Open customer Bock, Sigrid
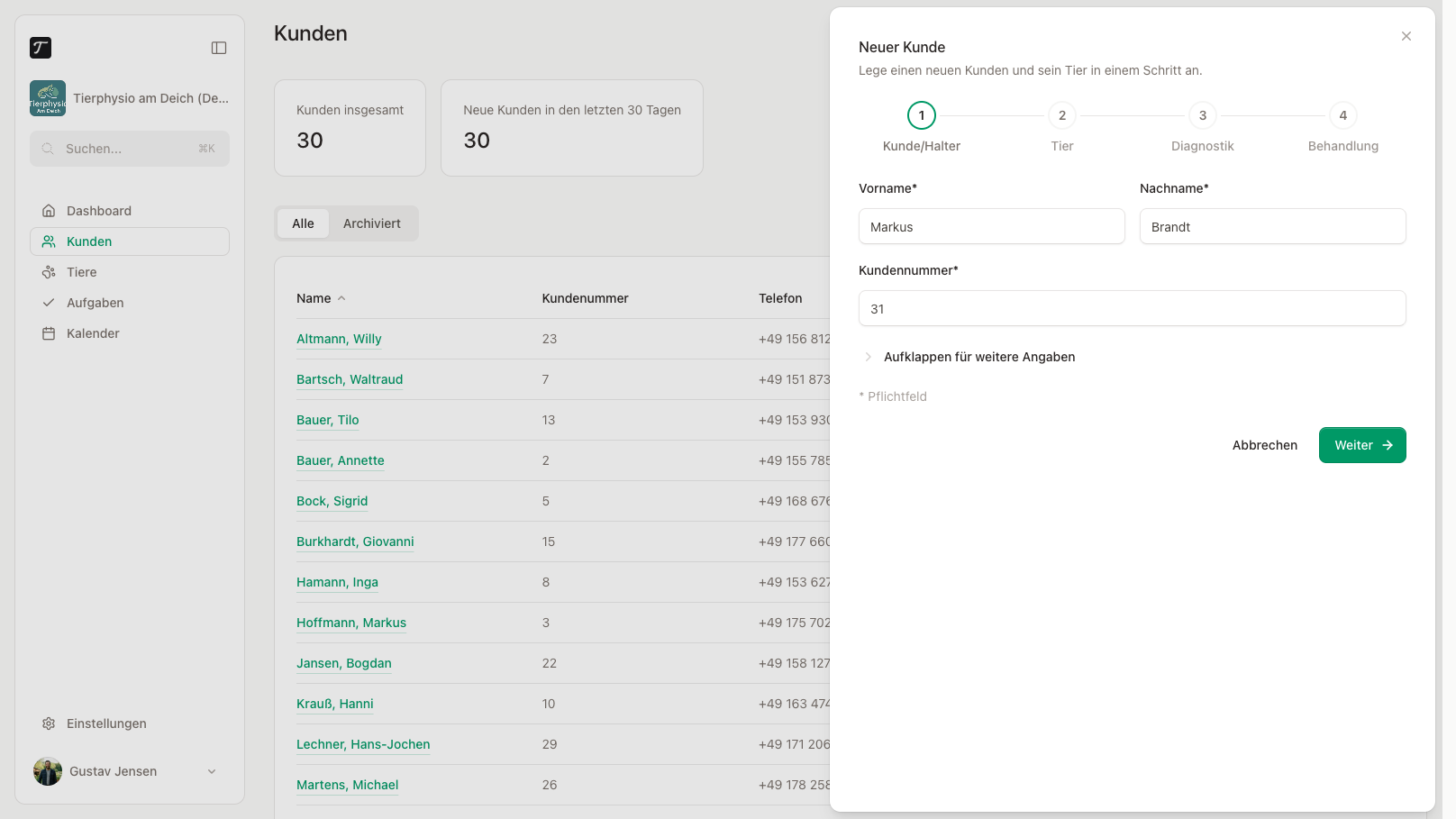 coord(332,501)
